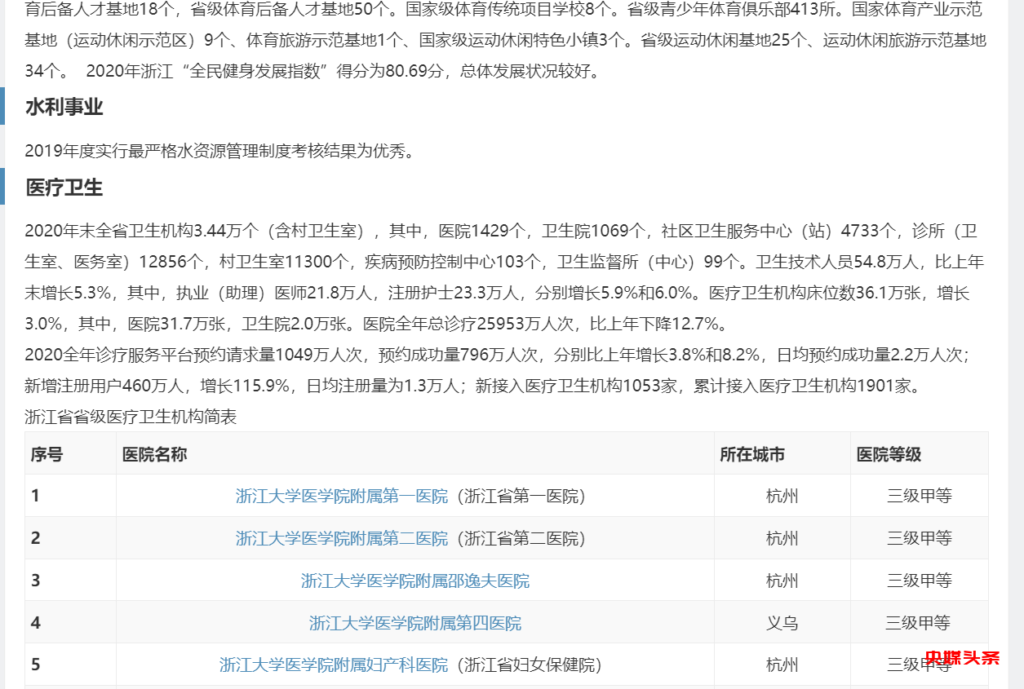The height and width of the screenshot is (689, 1024).
Task: Click the 水利事业 section heading
Action: coord(64,107)
